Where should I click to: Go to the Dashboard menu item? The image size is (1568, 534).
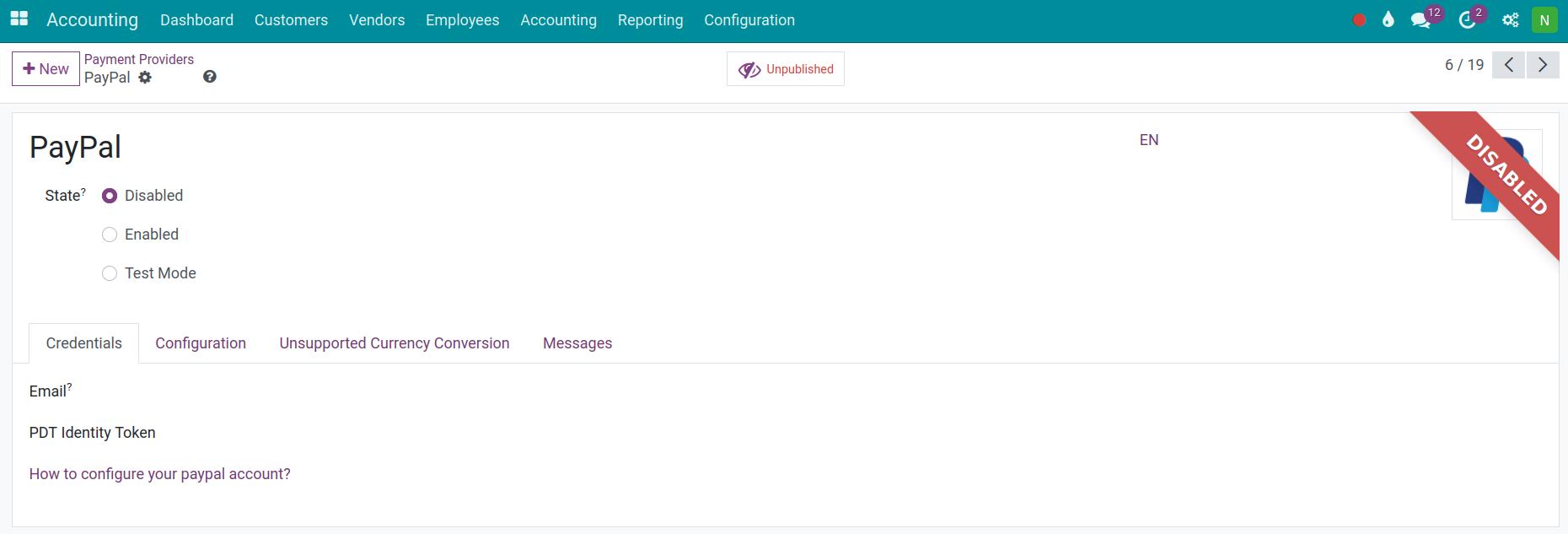196,20
